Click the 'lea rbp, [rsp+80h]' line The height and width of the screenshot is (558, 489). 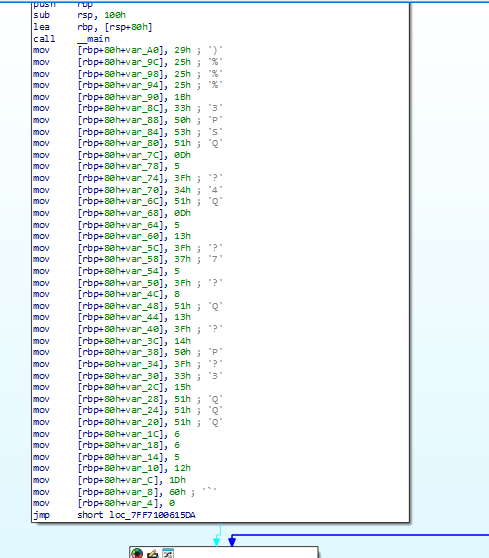click(x=93, y=27)
